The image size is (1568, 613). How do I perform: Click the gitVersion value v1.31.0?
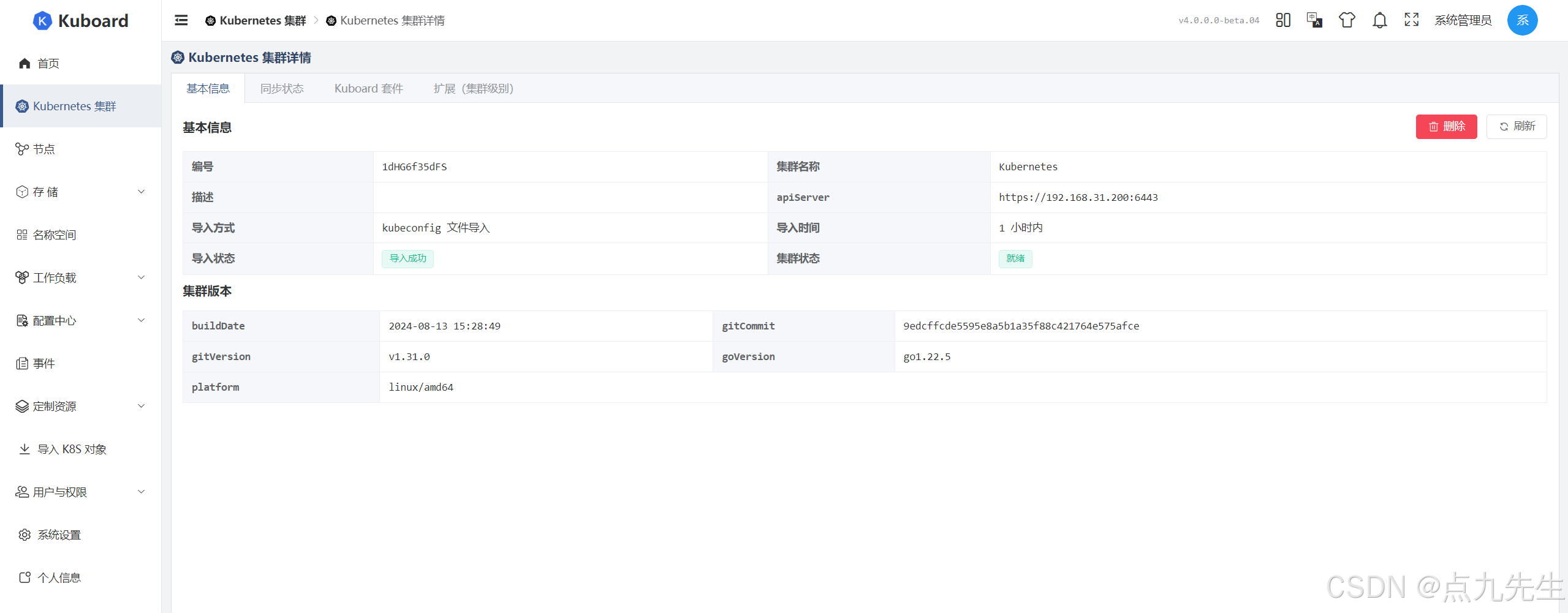click(409, 356)
